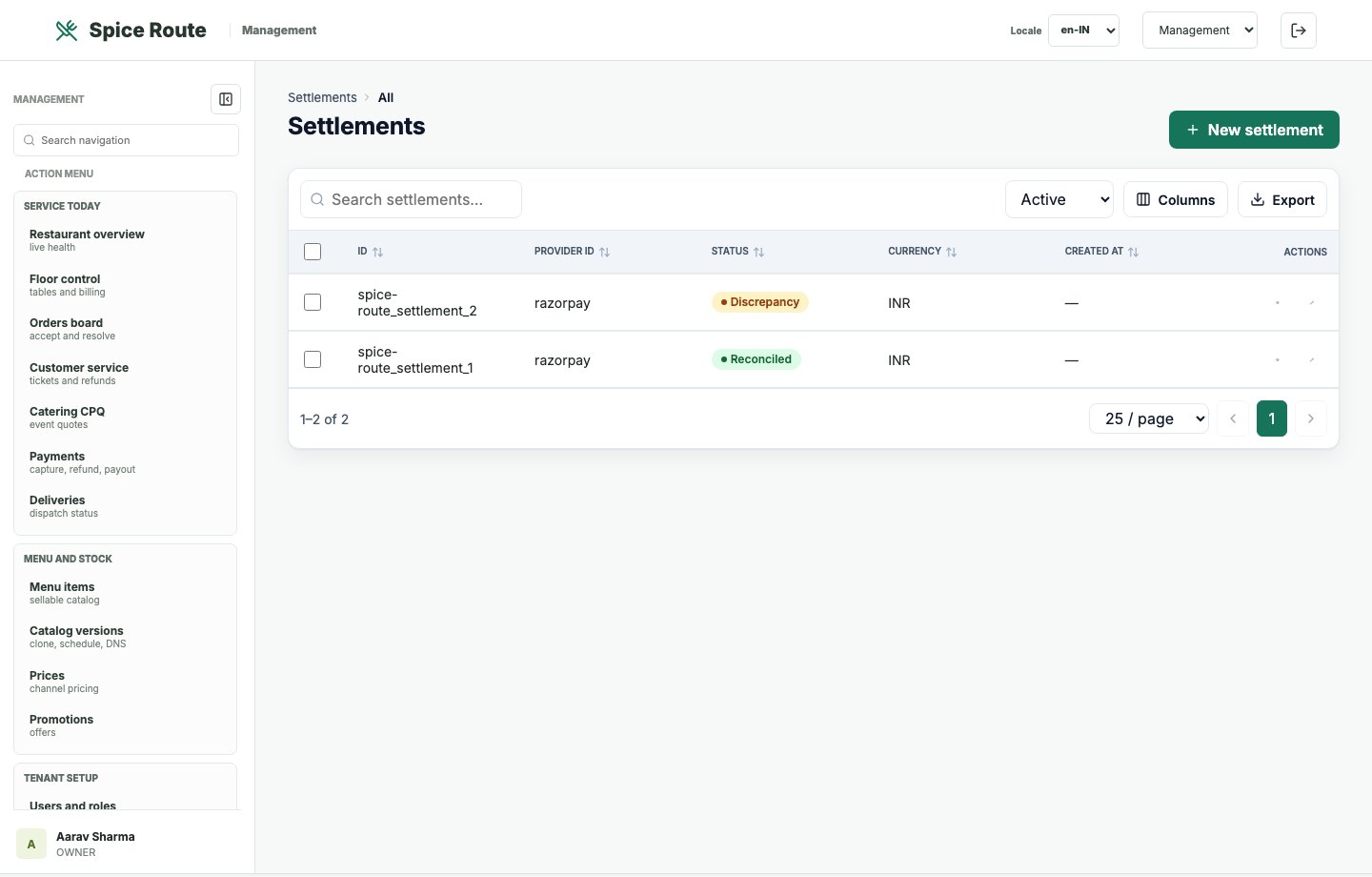Click the Settlements breadcrumb link
1372x877 pixels.
(x=322, y=97)
